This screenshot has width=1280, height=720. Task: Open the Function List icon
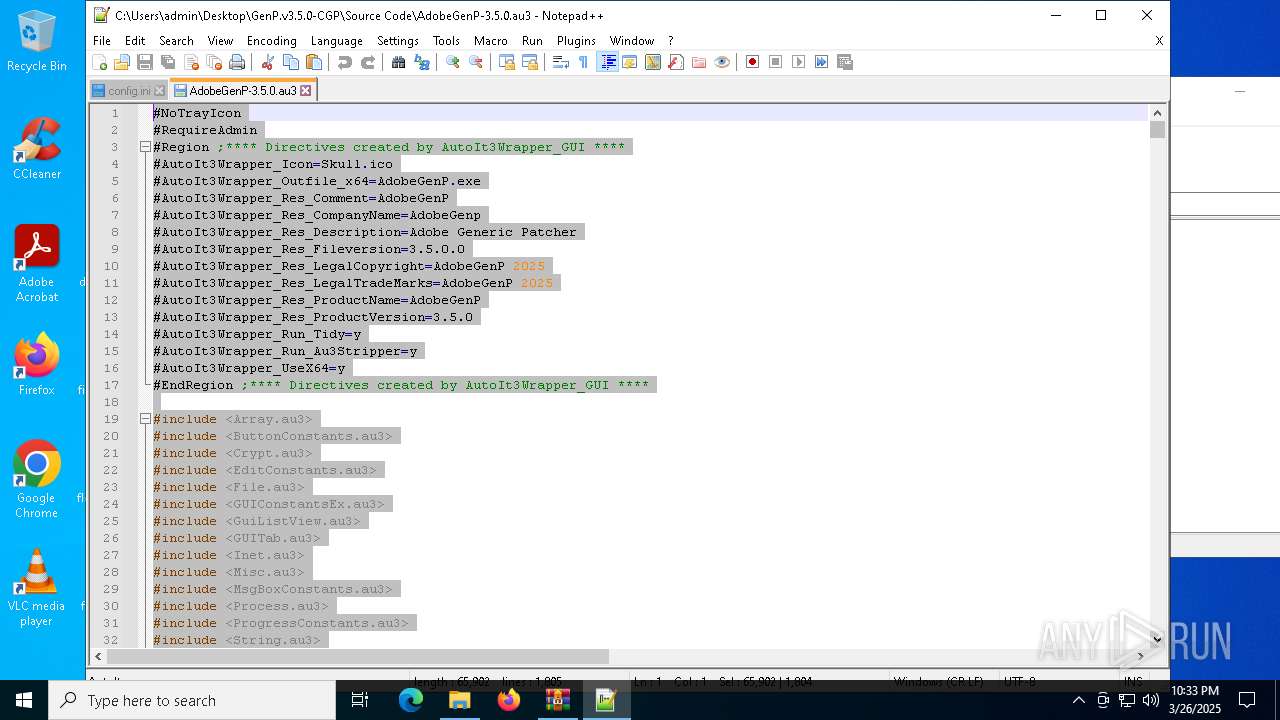[x=676, y=62]
